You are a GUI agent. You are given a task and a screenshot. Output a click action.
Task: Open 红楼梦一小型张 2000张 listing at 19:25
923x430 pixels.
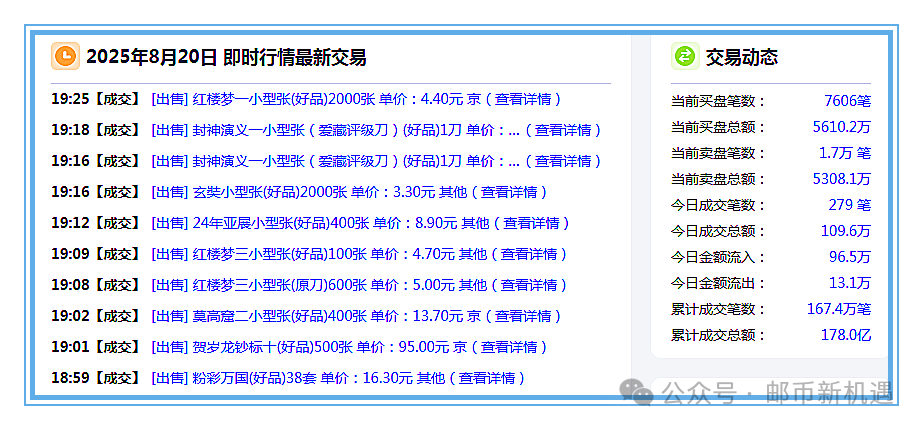click(x=269, y=99)
